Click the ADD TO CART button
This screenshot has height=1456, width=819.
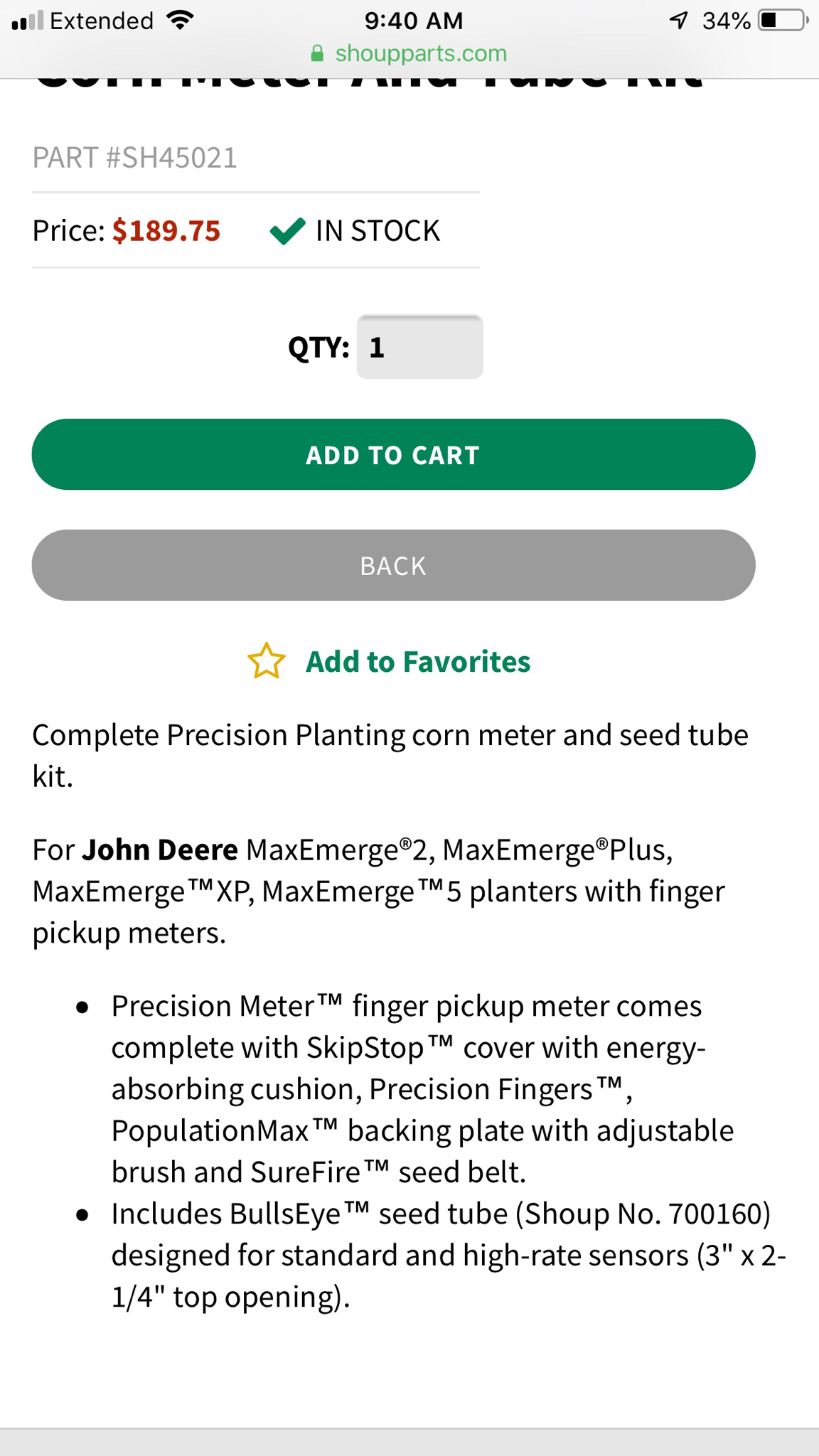(x=393, y=454)
